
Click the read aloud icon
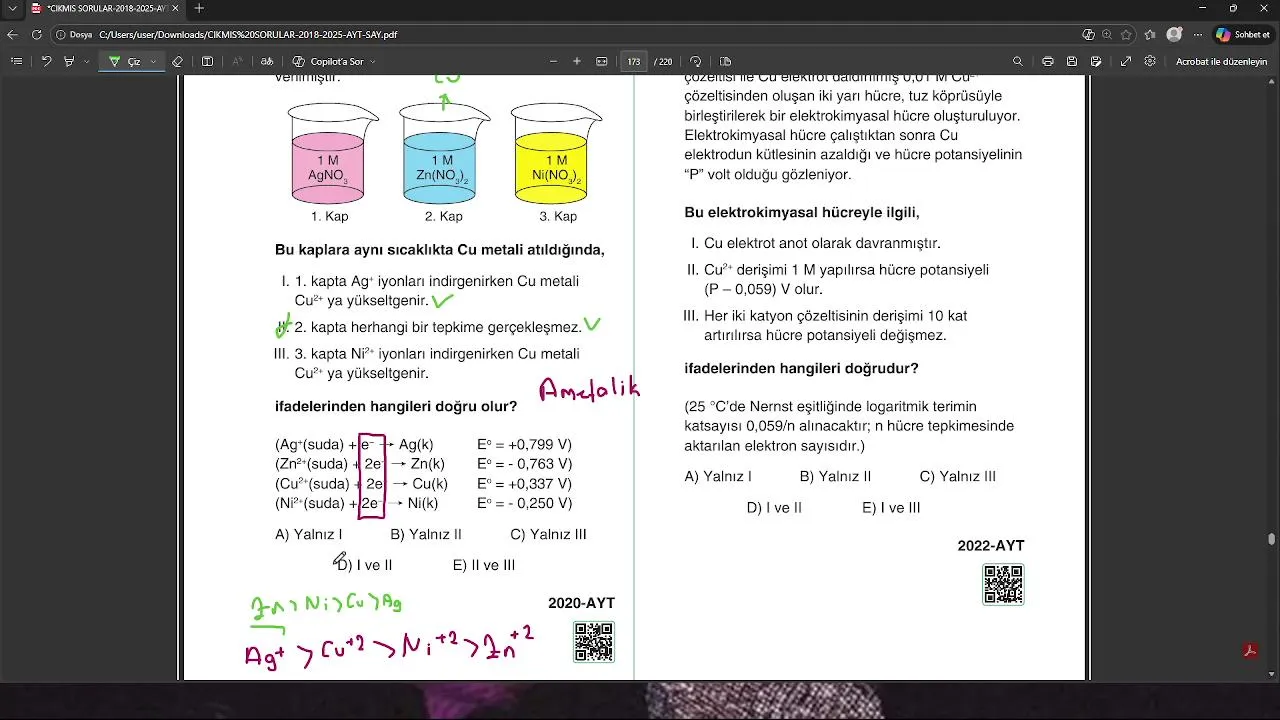click(x=237, y=61)
